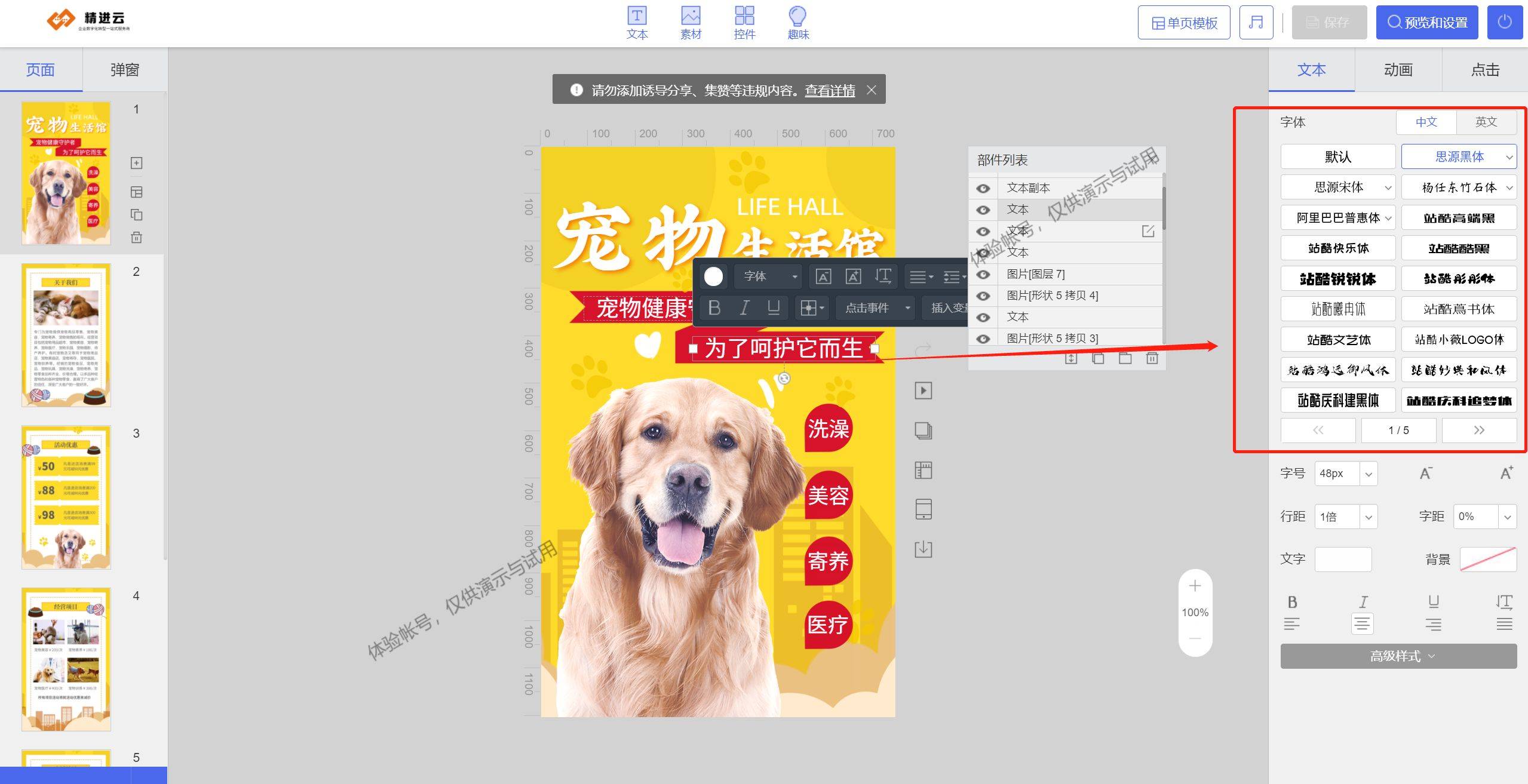
Task: Apply italic in floating toolbar
Action: pos(744,308)
